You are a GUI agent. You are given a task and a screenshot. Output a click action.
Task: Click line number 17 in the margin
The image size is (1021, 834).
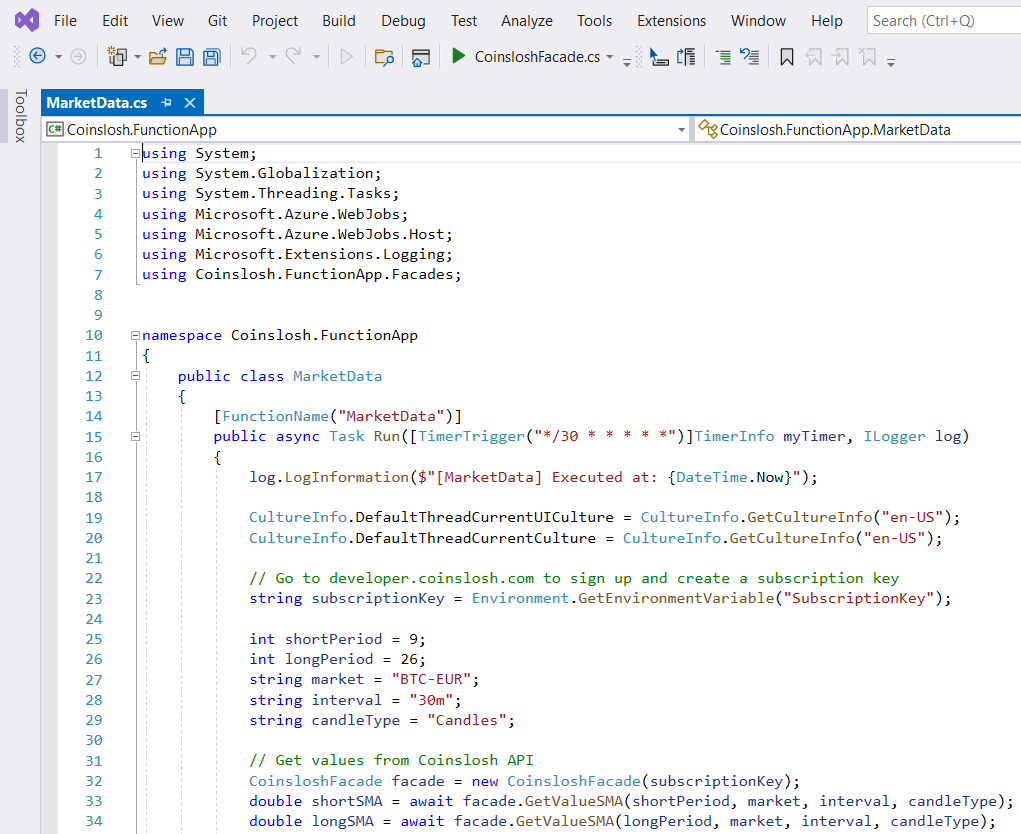(94, 477)
